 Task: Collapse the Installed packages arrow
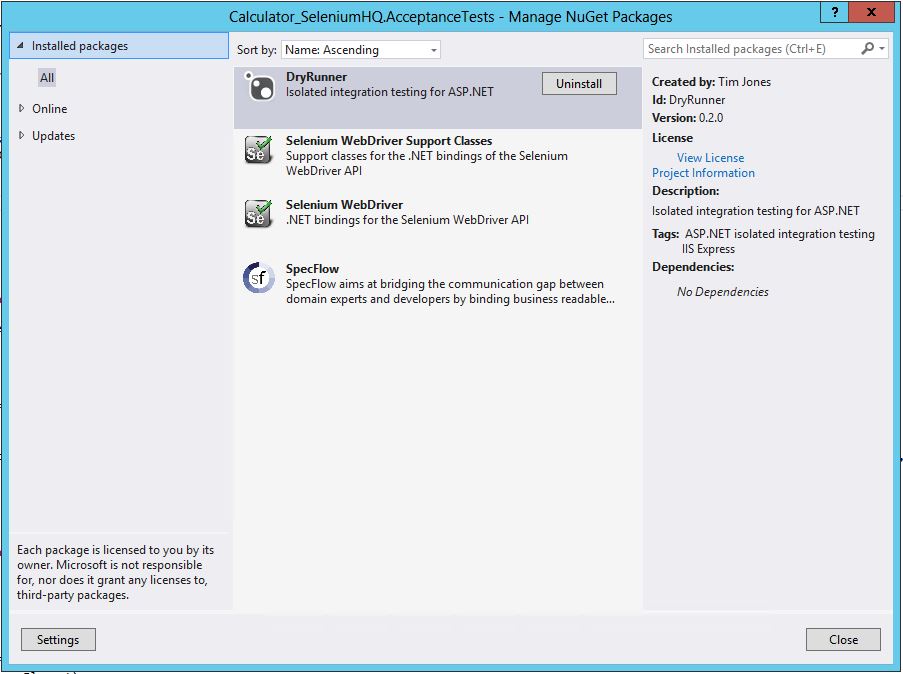[x=20, y=45]
